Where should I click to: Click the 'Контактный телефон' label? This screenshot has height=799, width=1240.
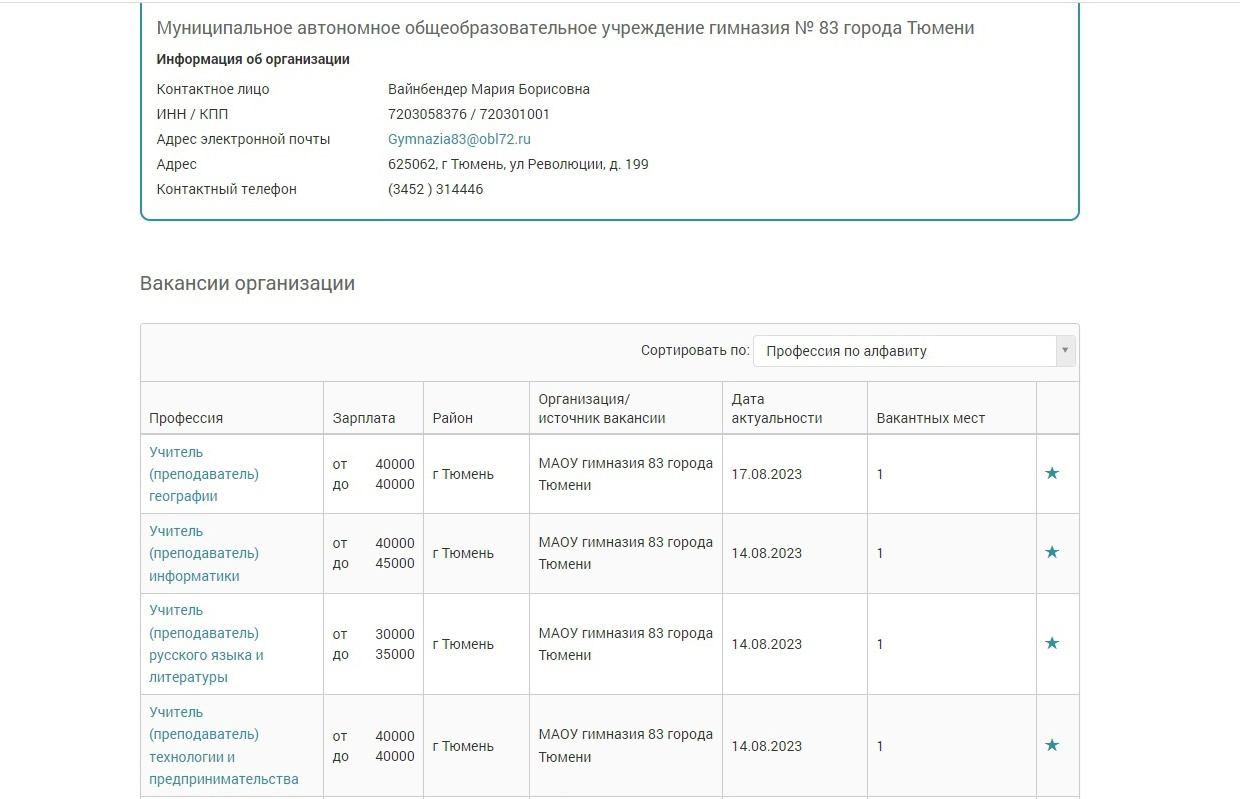click(x=227, y=189)
